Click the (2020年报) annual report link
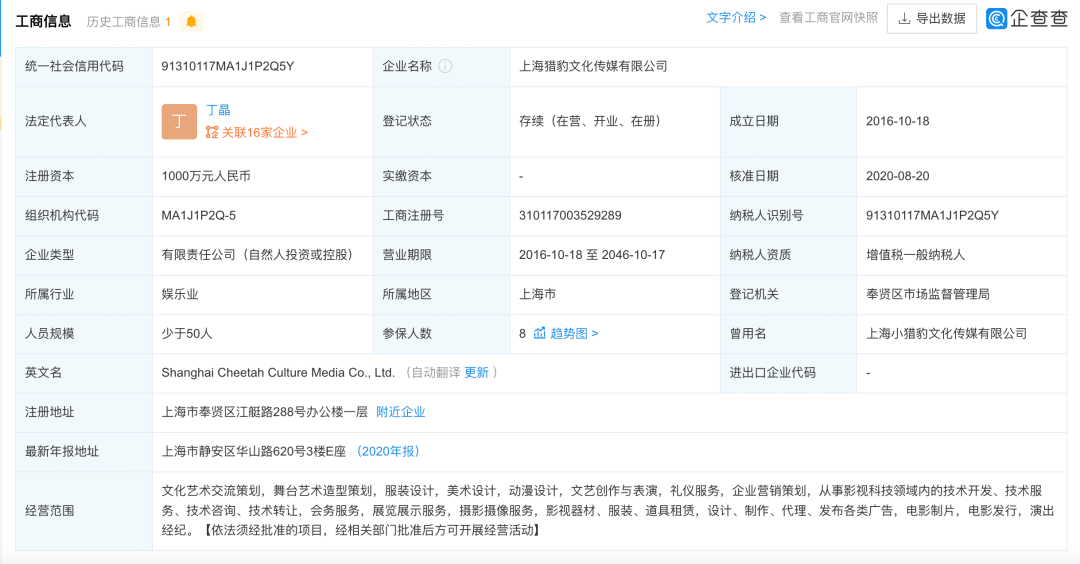 click(388, 451)
